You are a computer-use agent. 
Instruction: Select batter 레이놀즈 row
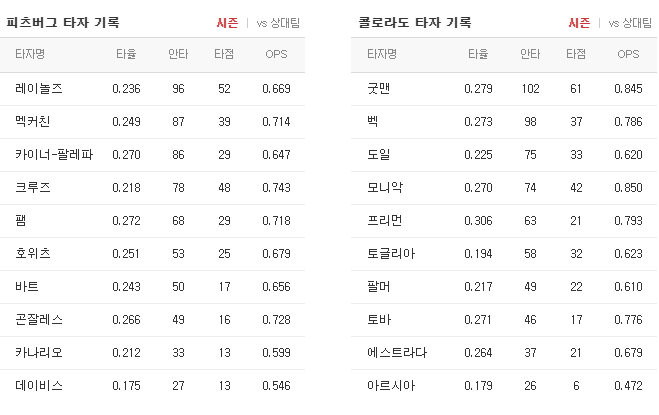(152, 89)
